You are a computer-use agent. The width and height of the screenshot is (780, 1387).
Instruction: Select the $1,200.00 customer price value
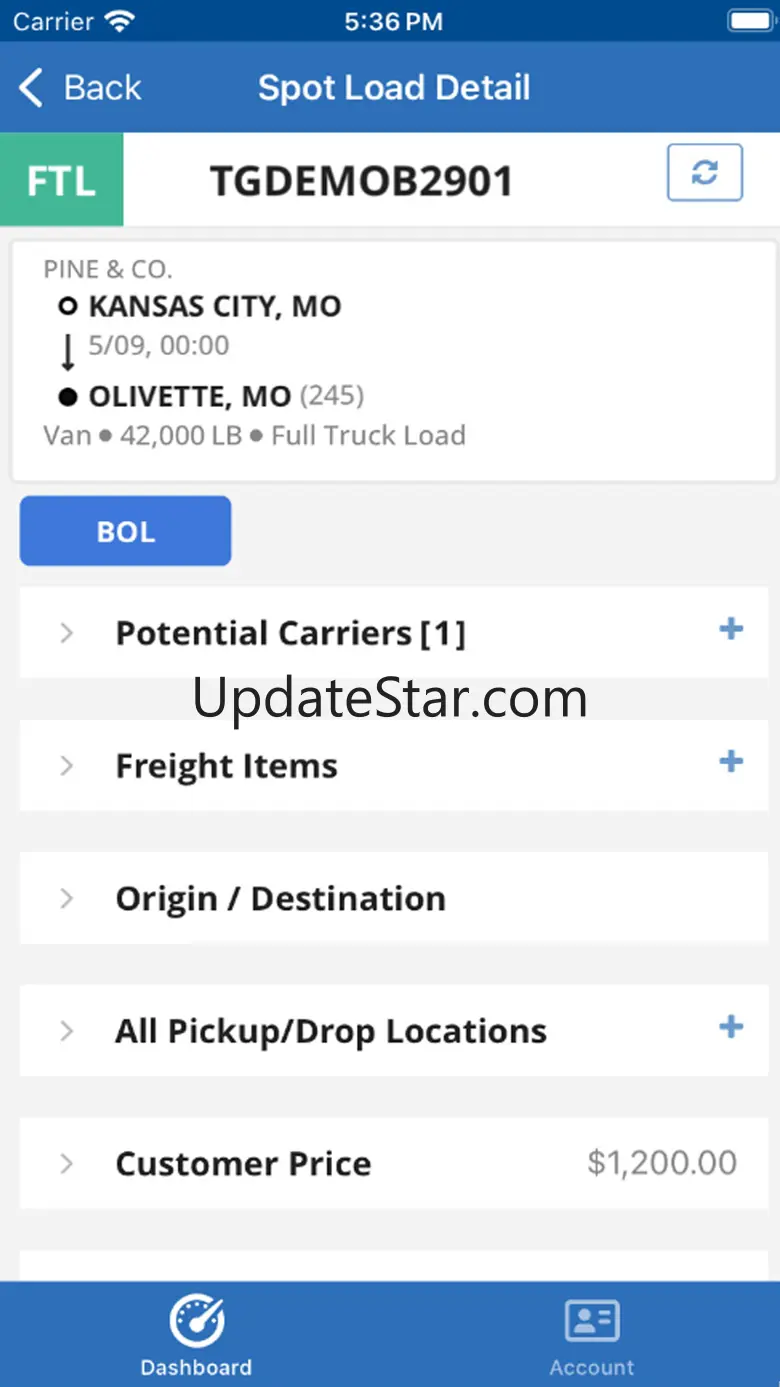click(x=662, y=1163)
